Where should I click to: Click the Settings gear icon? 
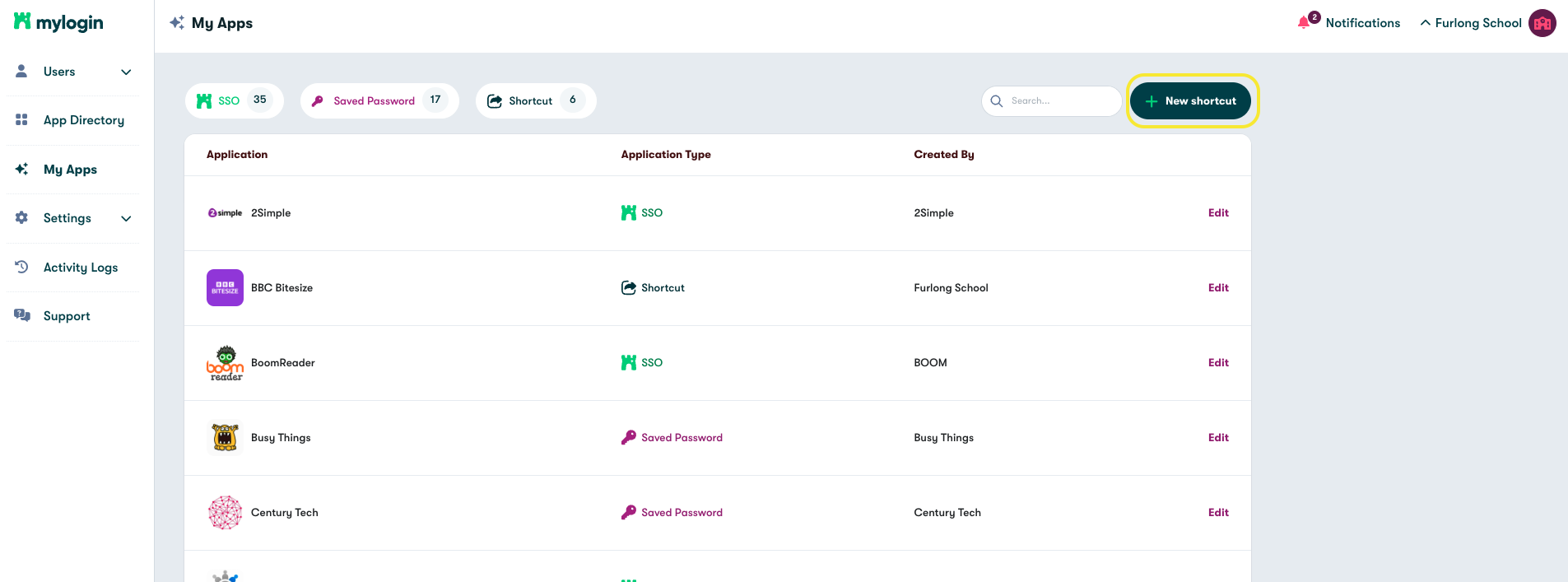22,217
